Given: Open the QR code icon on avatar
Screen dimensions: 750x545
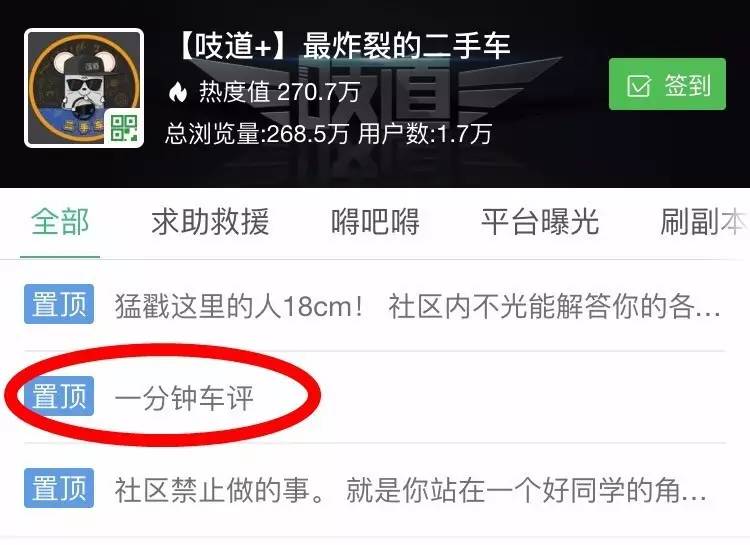Looking at the screenshot, I should [x=124, y=127].
